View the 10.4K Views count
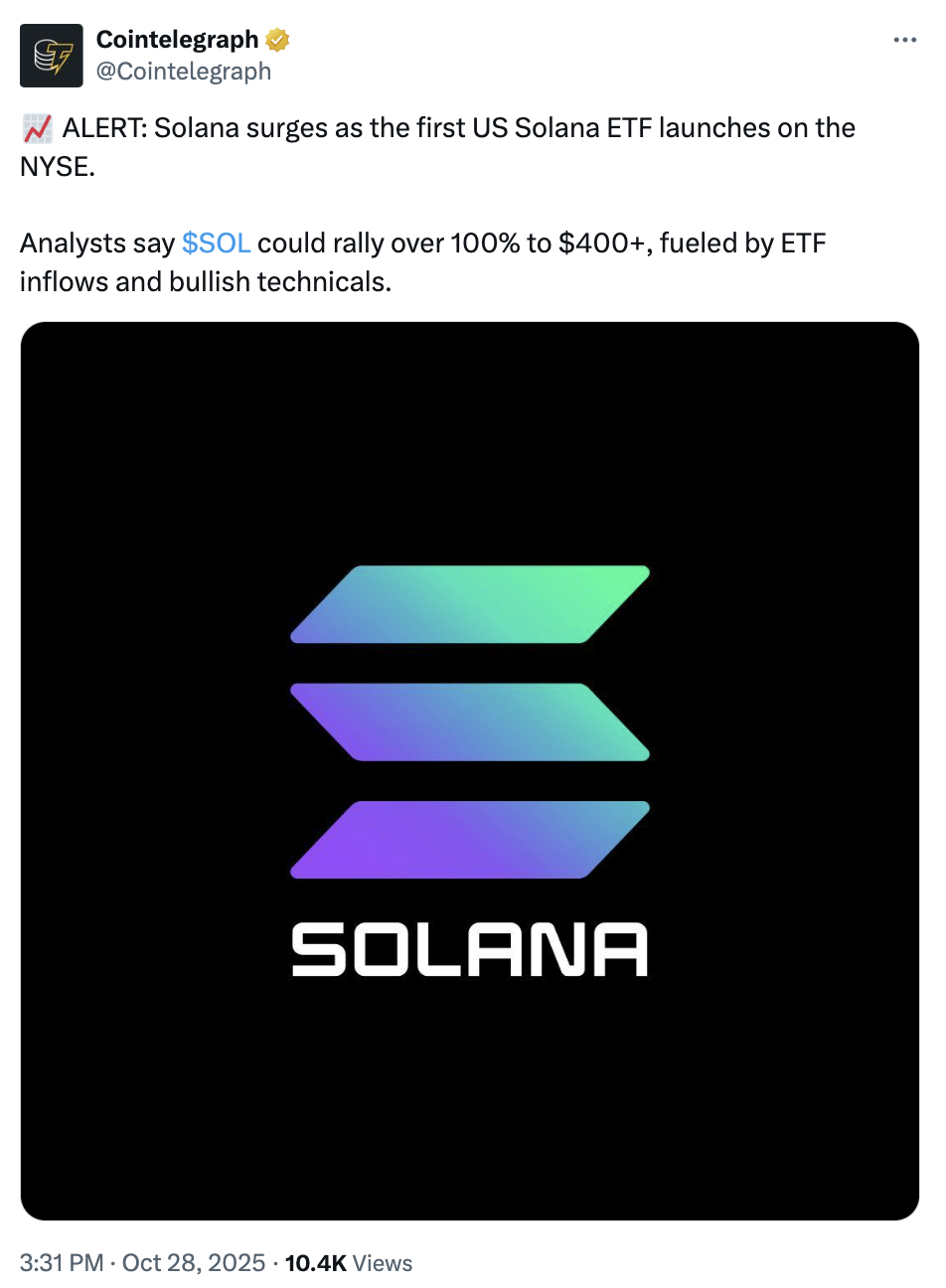The height and width of the screenshot is (1288, 946). click(x=349, y=1263)
